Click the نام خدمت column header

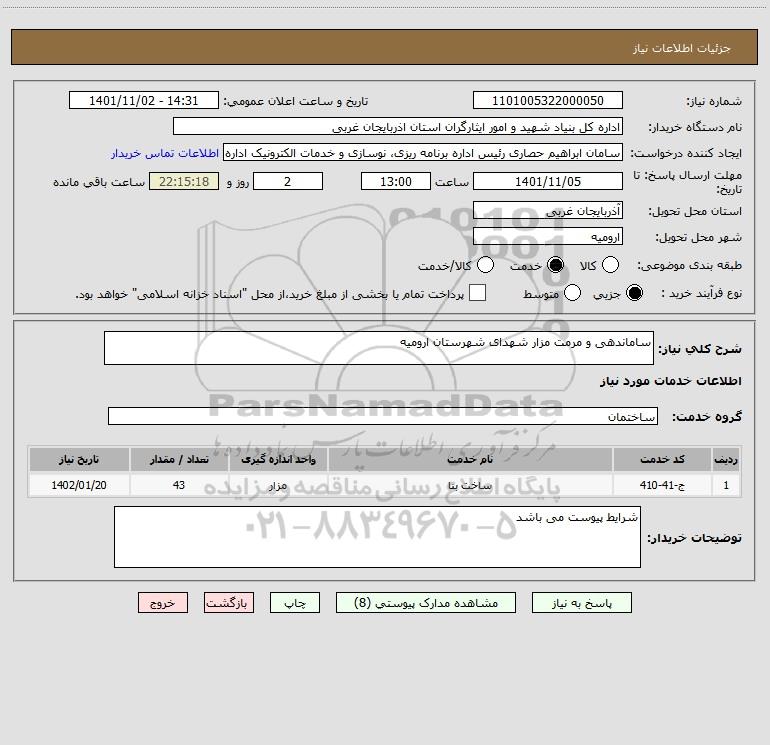(x=470, y=459)
